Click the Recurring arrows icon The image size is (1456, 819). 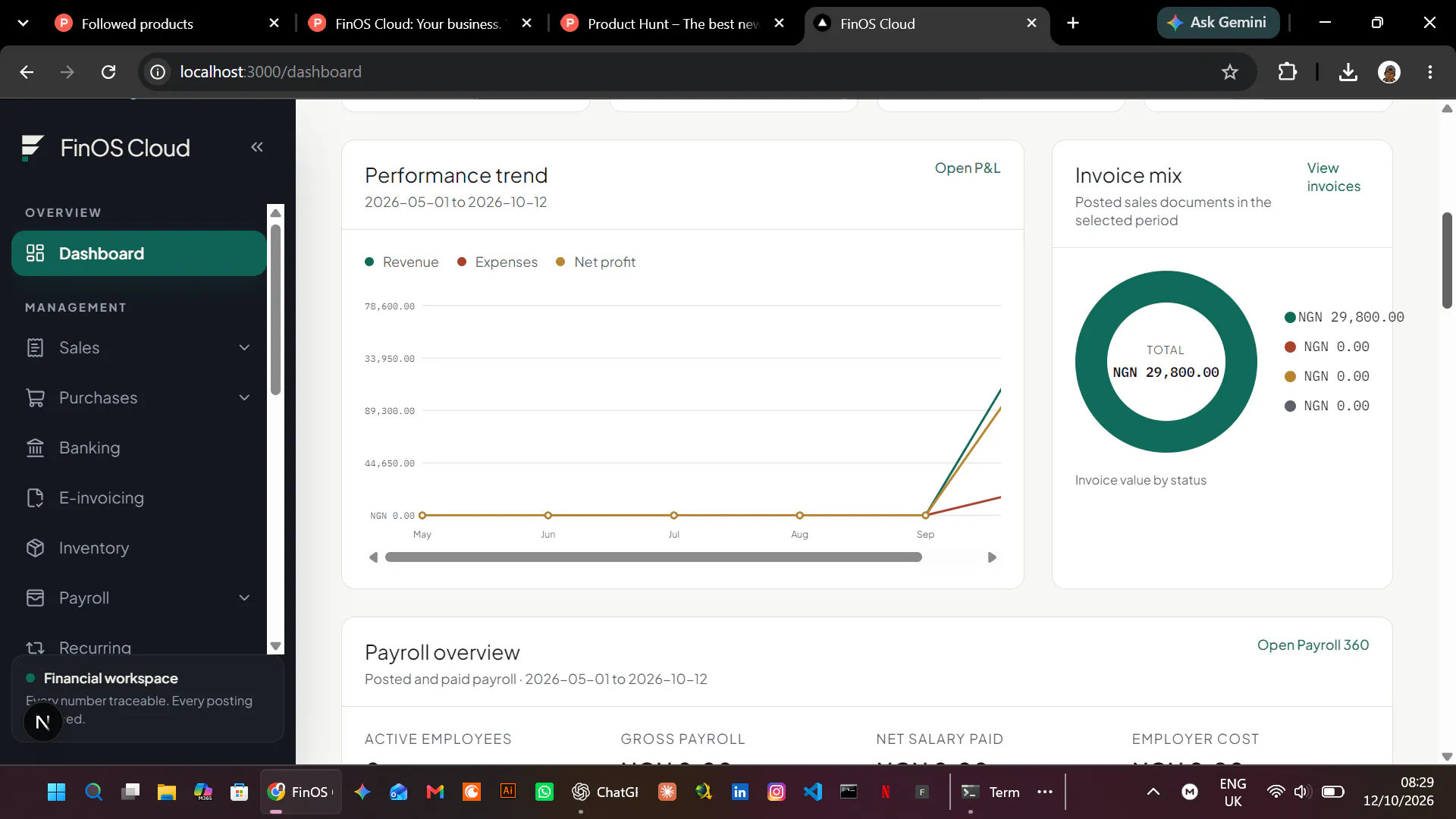pyautogui.click(x=35, y=648)
